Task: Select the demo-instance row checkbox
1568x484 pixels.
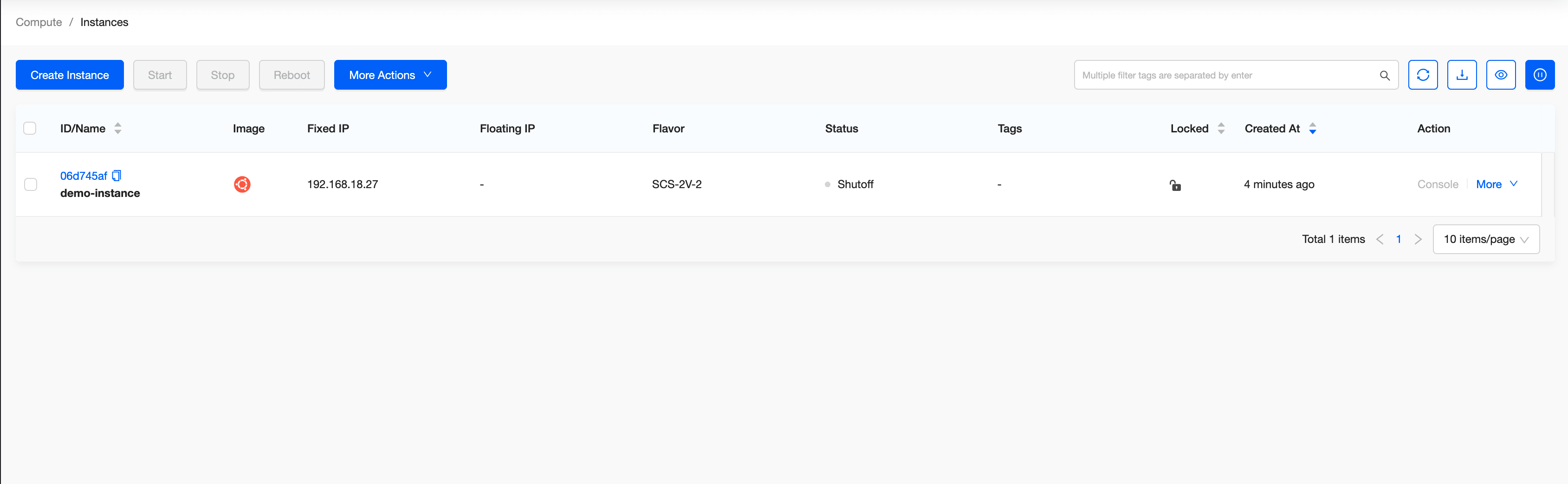Action: (x=31, y=184)
